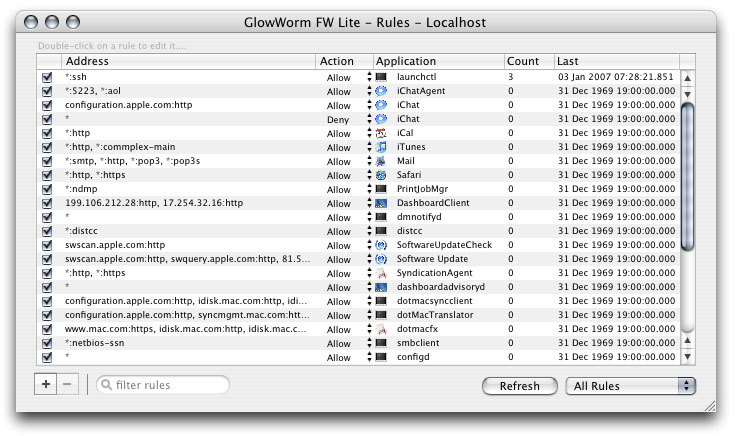Click the dashboardadvisoryd icon
This screenshot has height=436, width=741.
(x=381, y=287)
